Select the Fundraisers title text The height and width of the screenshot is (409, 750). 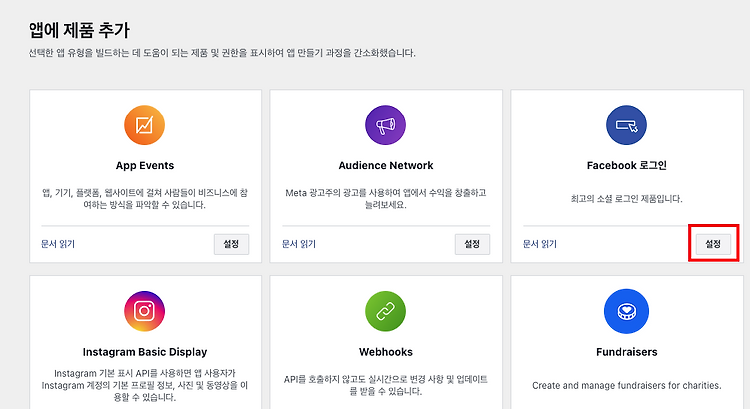(x=627, y=352)
